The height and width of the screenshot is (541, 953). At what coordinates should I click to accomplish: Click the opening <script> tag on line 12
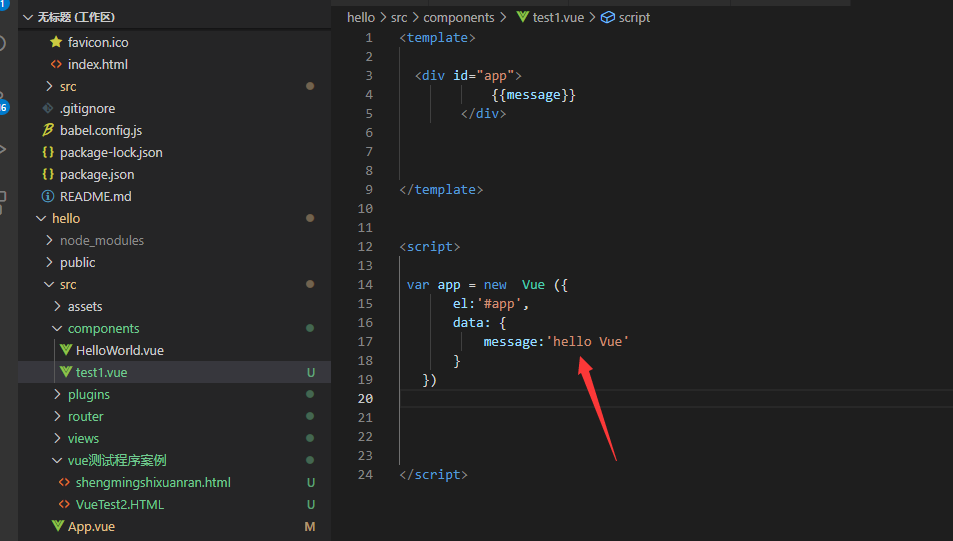pyautogui.click(x=430, y=247)
